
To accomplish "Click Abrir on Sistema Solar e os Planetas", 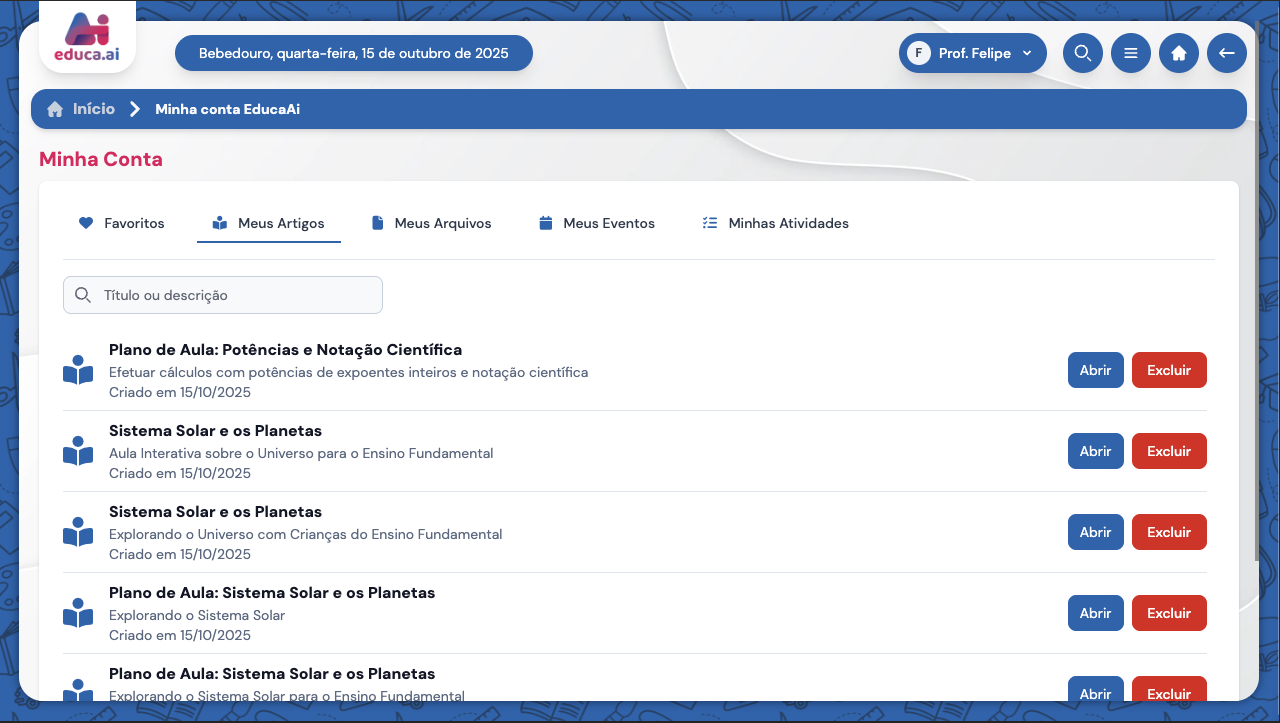I will [1095, 451].
